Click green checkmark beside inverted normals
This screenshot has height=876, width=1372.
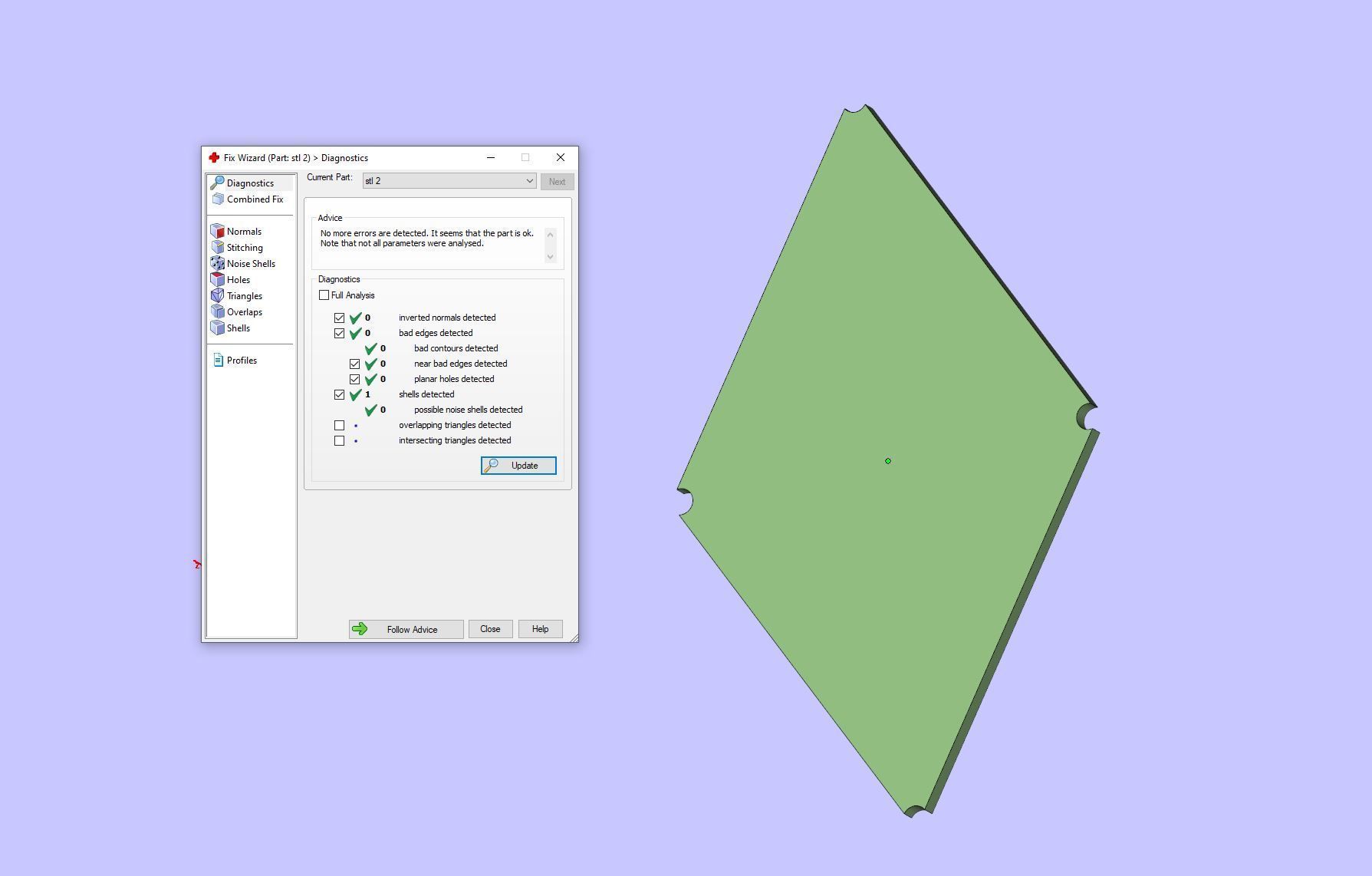(x=355, y=318)
